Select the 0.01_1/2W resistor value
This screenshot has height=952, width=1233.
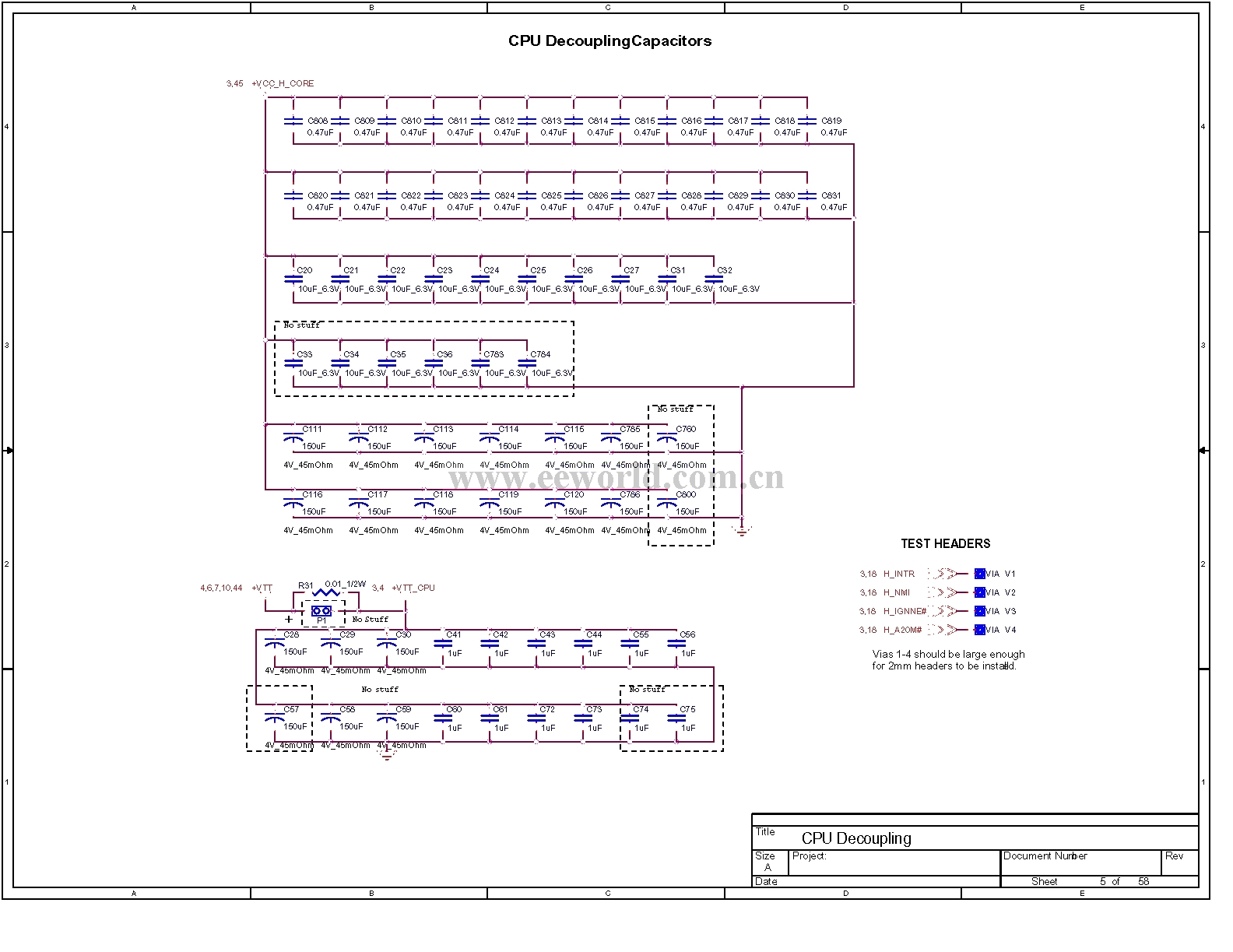coord(346,584)
